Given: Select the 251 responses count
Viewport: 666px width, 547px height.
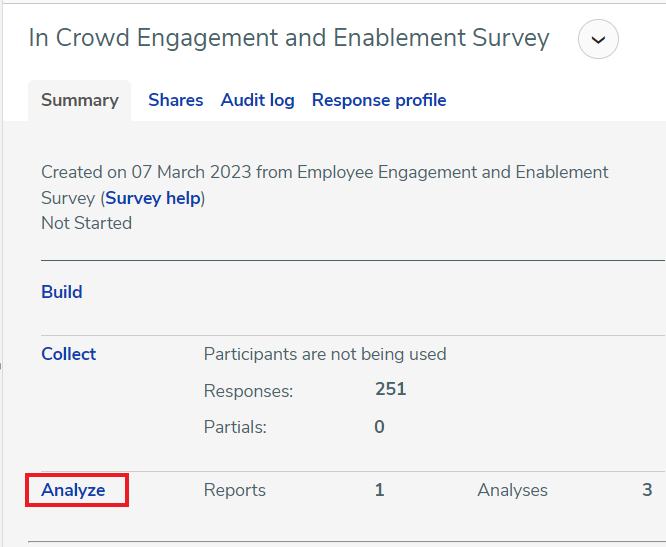Looking at the screenshot, I should [x=390, y=389].
